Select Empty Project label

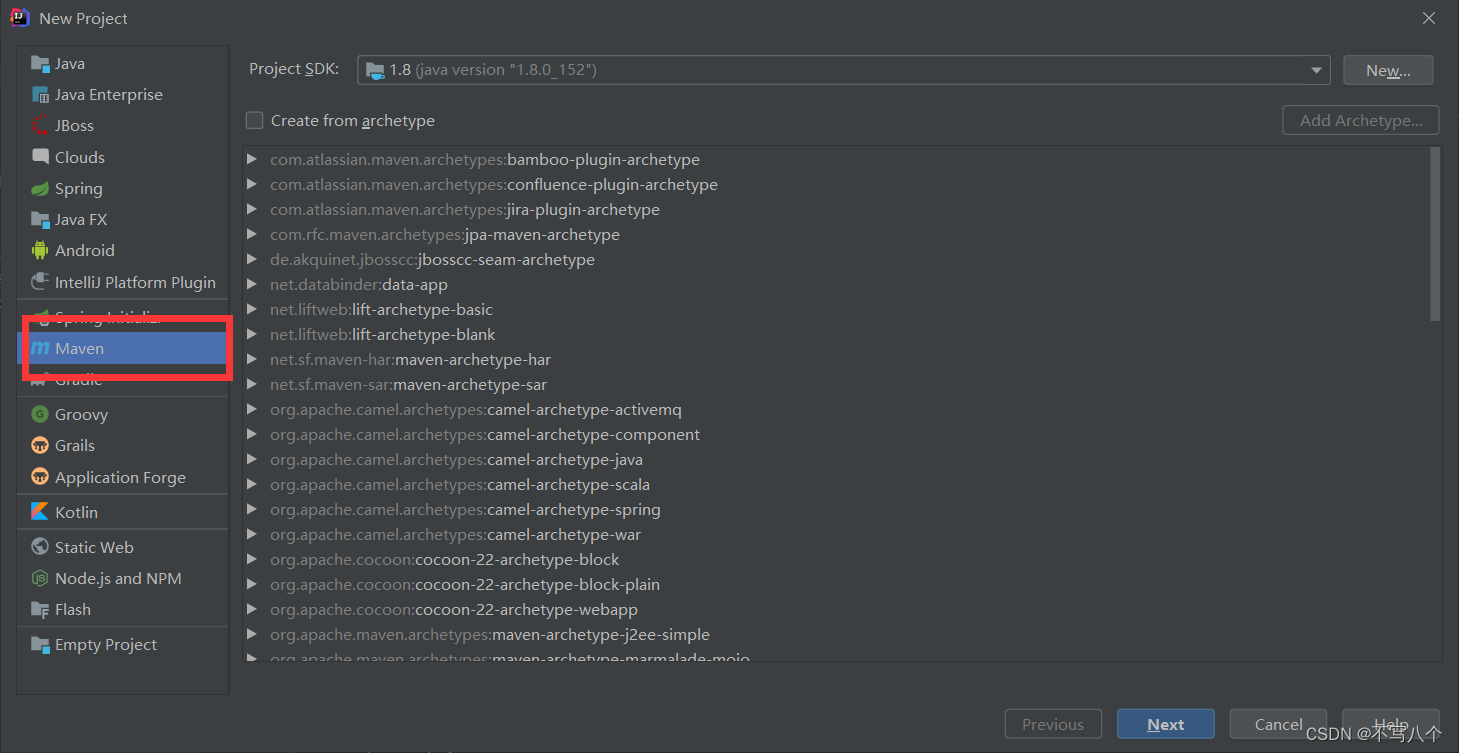tap(106, 645)
